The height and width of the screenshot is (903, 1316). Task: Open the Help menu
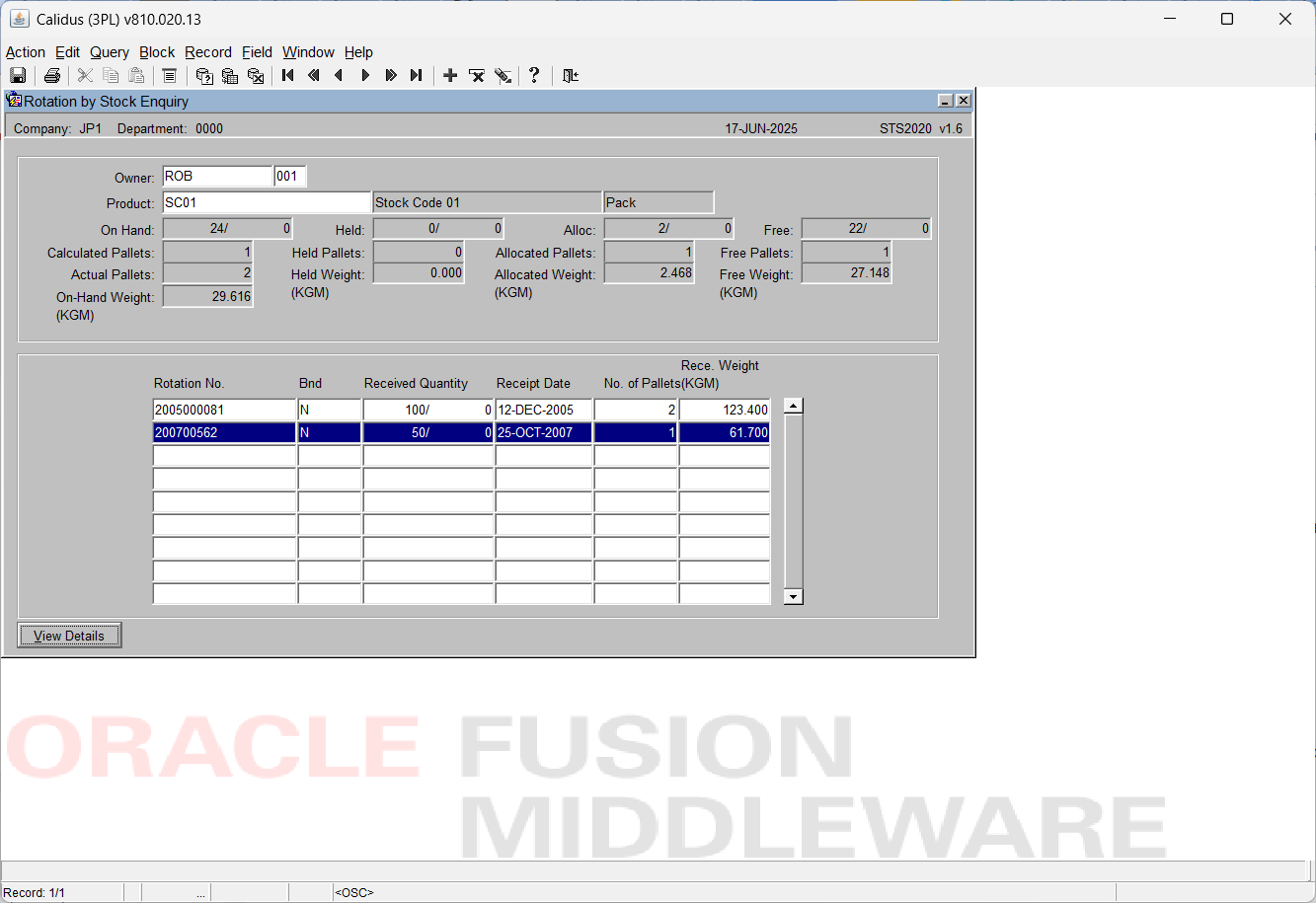(x=358, y=52)
